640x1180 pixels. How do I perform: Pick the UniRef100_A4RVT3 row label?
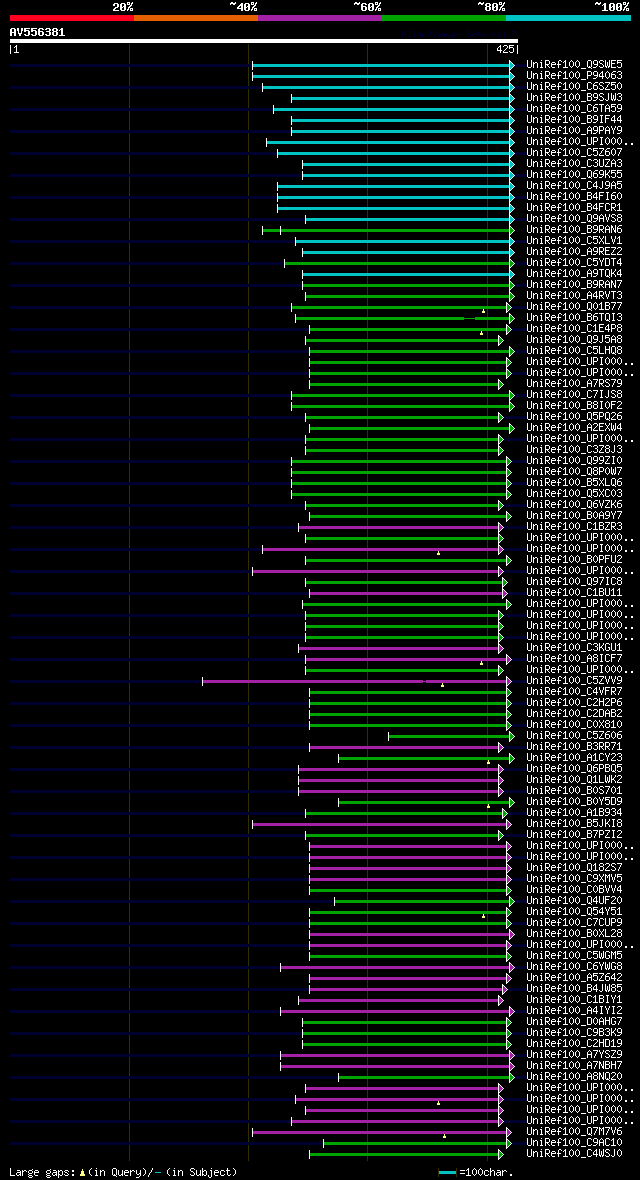[574, 296]
